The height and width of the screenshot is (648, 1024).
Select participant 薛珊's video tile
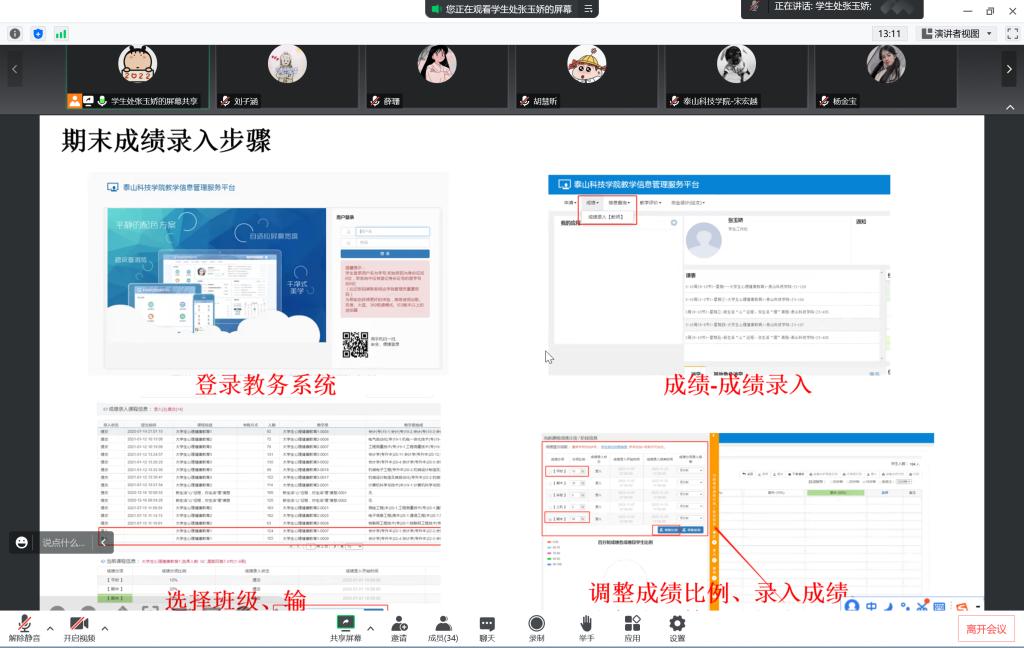click(x=437, y=76)
